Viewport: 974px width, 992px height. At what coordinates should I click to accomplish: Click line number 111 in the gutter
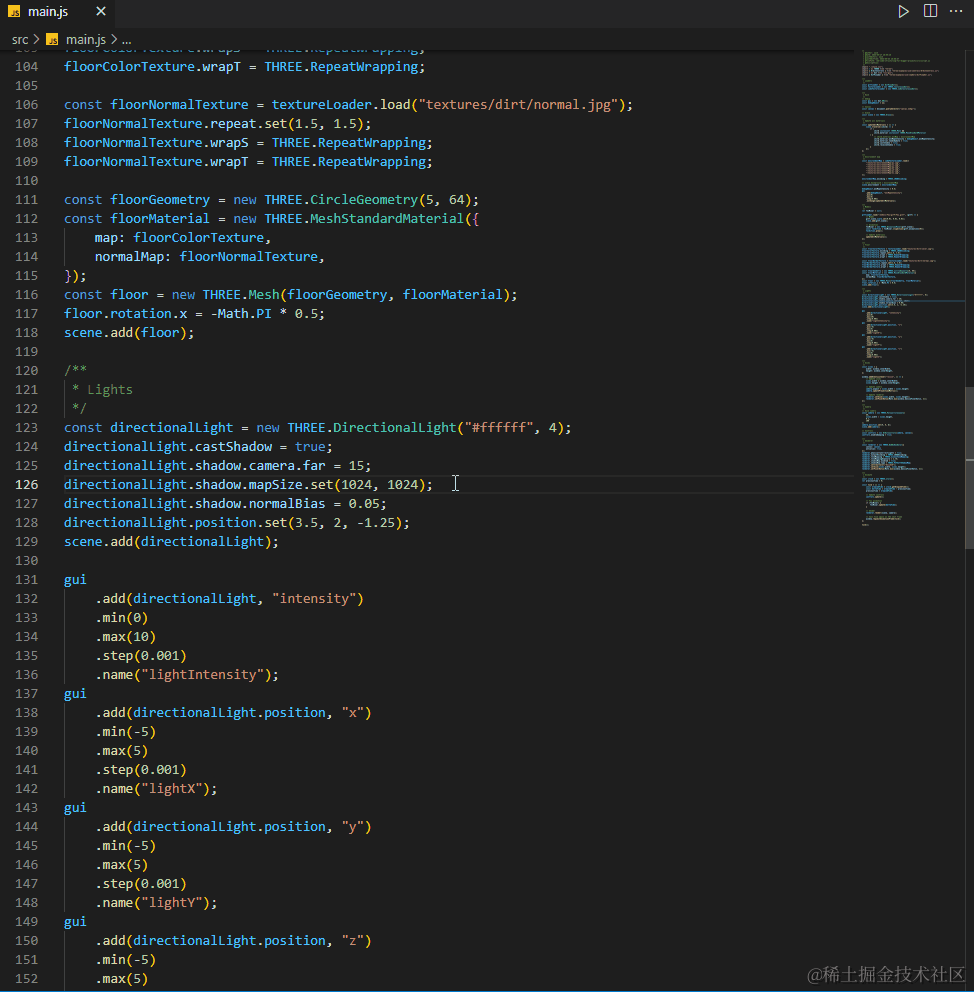[27, 200]
